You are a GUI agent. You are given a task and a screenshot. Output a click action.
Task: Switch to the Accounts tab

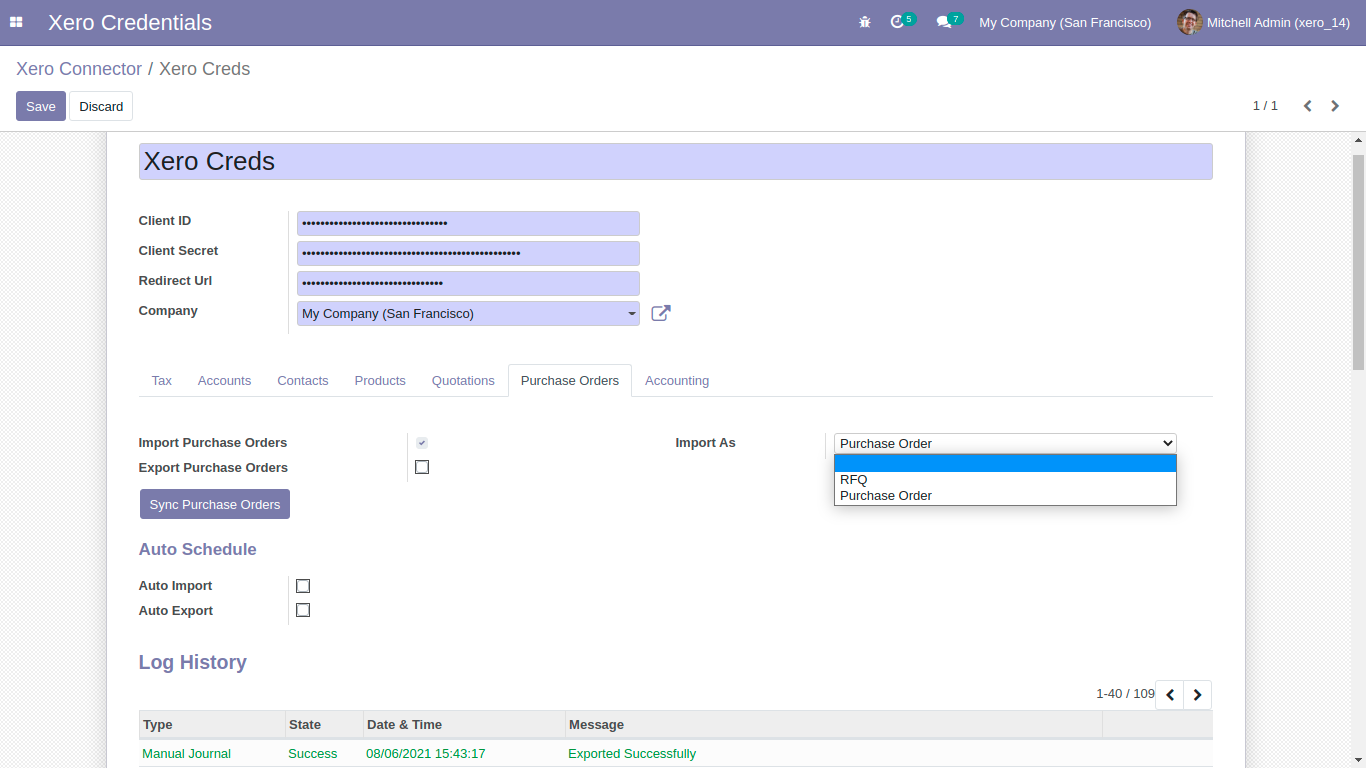tap(224, 381)
